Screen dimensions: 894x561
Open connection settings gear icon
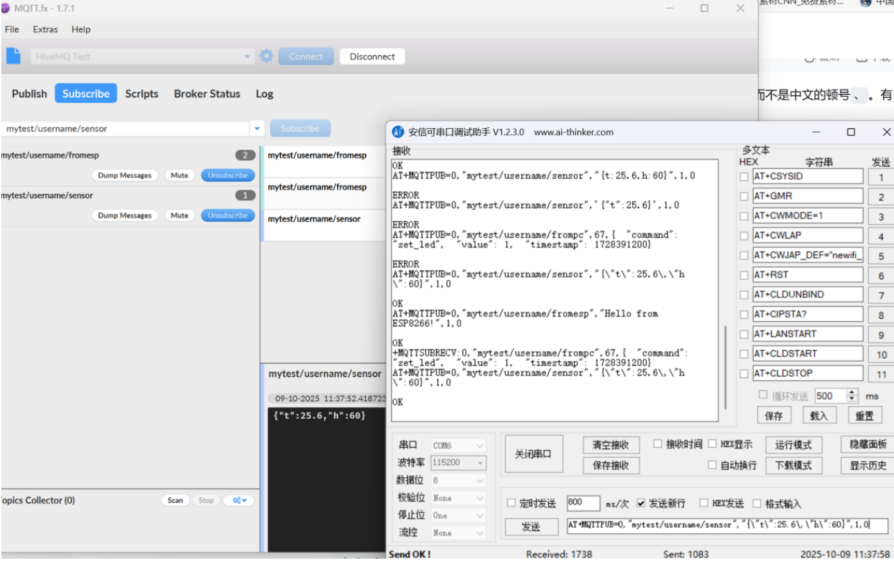click(266, 56)
